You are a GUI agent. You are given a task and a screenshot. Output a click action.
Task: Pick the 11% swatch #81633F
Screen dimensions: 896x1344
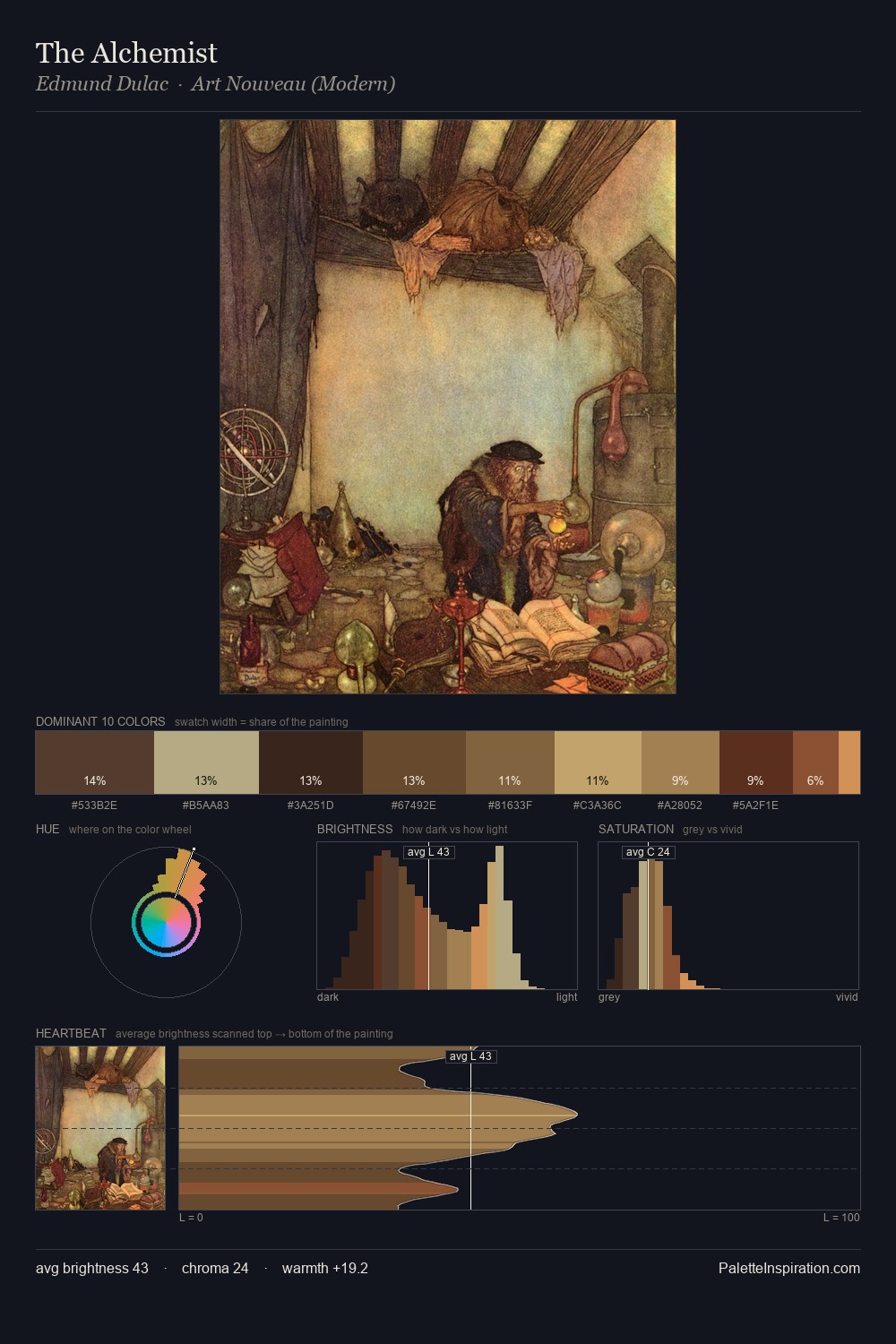point(510,762)
